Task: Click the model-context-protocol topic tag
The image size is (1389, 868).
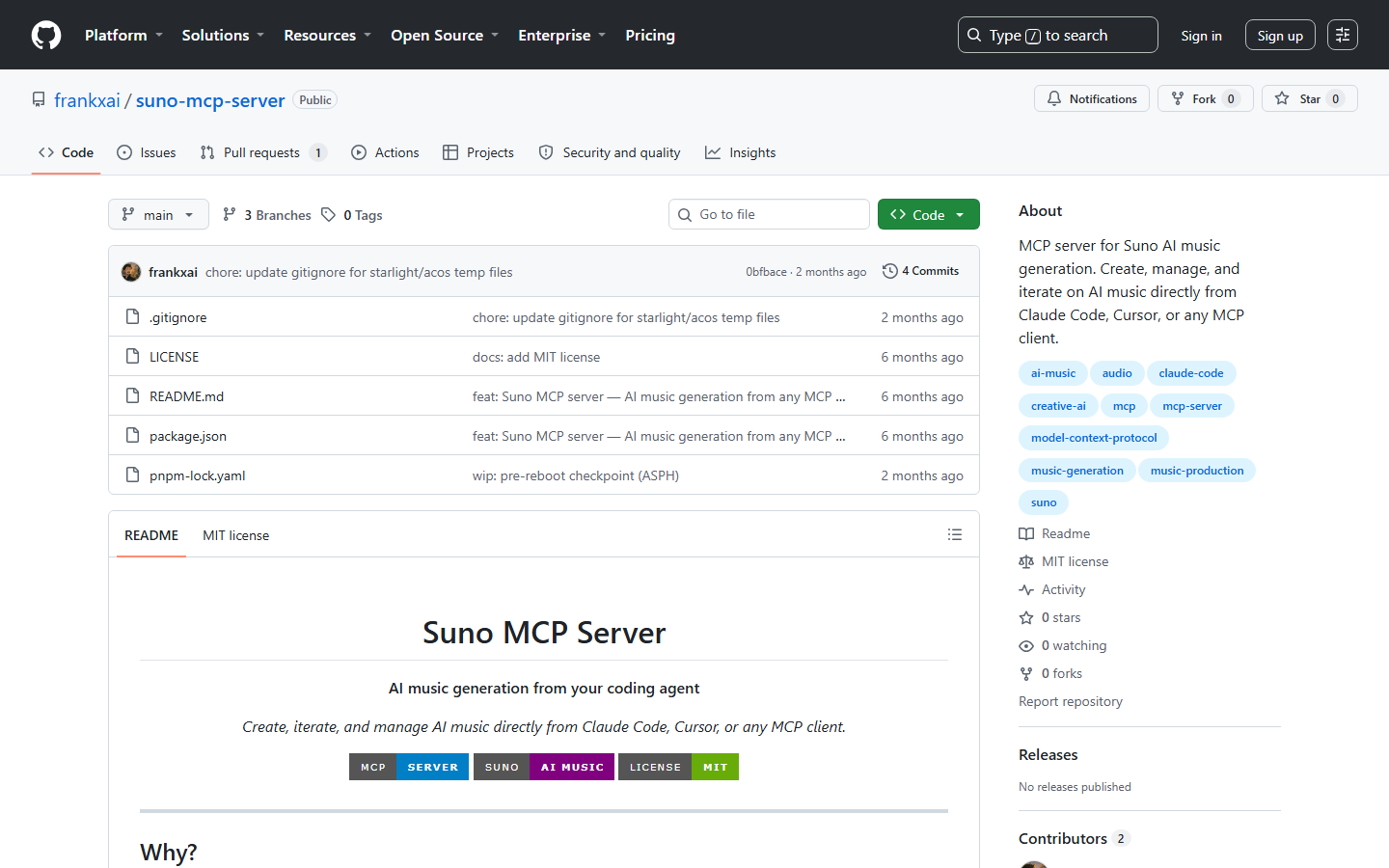Action: click(x=1094, y=438)
